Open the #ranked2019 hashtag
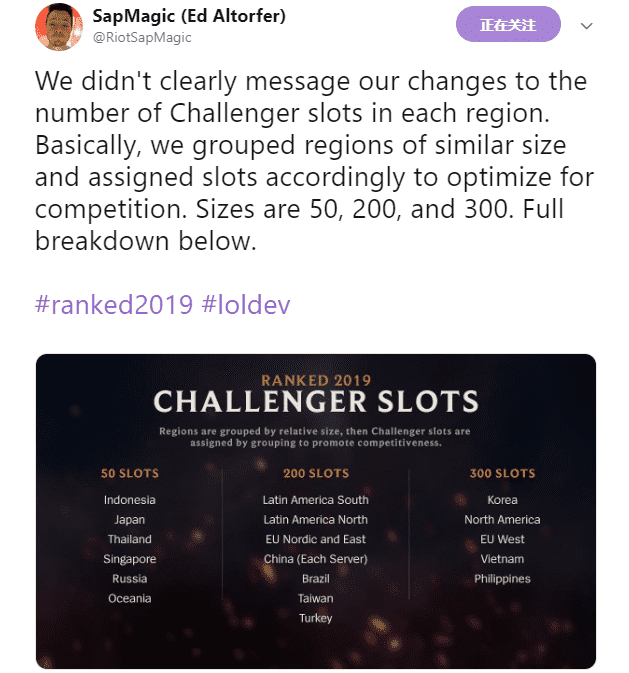The height and width of the screenshot is (673, 629). coord(114,305)
